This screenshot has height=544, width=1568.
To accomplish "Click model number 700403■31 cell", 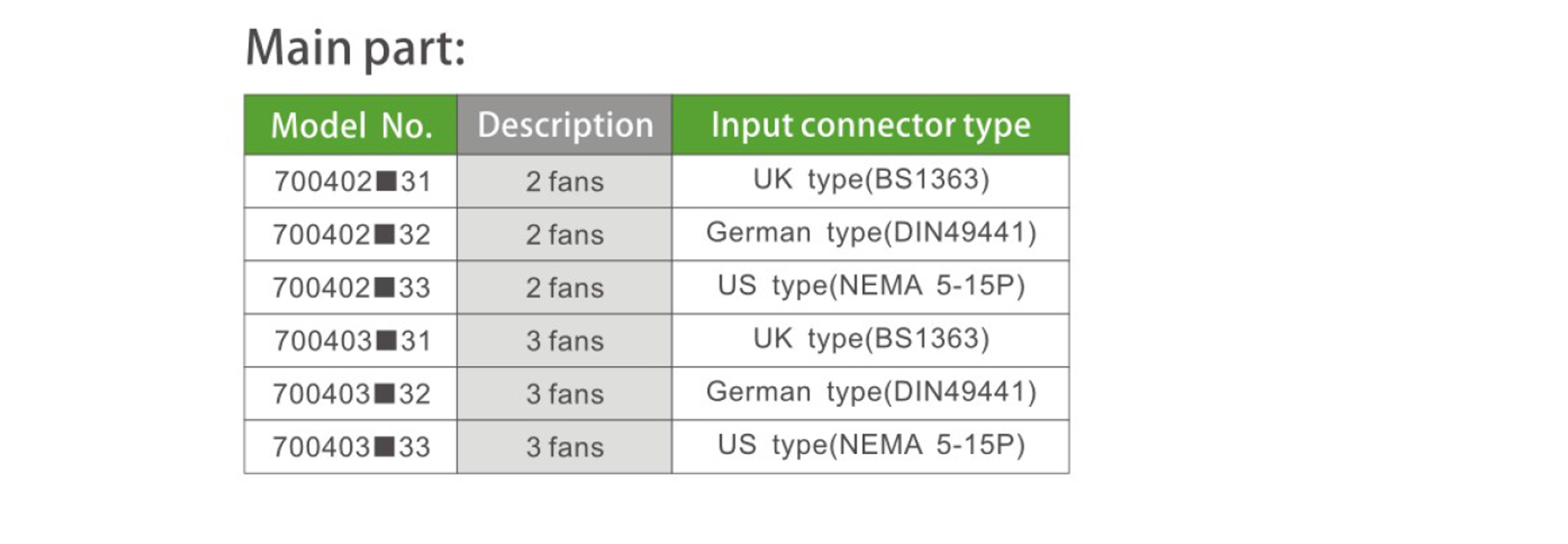I will (352, 341).
